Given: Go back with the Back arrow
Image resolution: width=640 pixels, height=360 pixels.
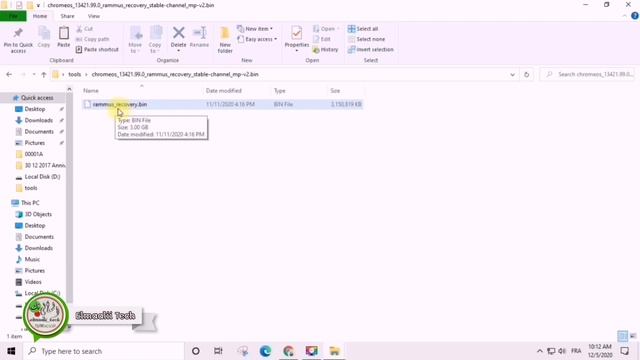Looking at the screenshot, I should [x=9, y=74].
